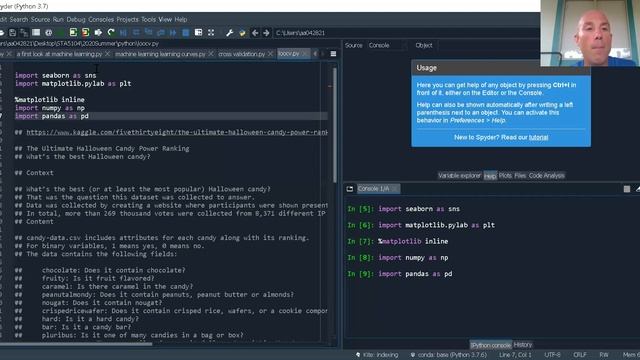Switch to Help pane tab

(x=490, y=176)
